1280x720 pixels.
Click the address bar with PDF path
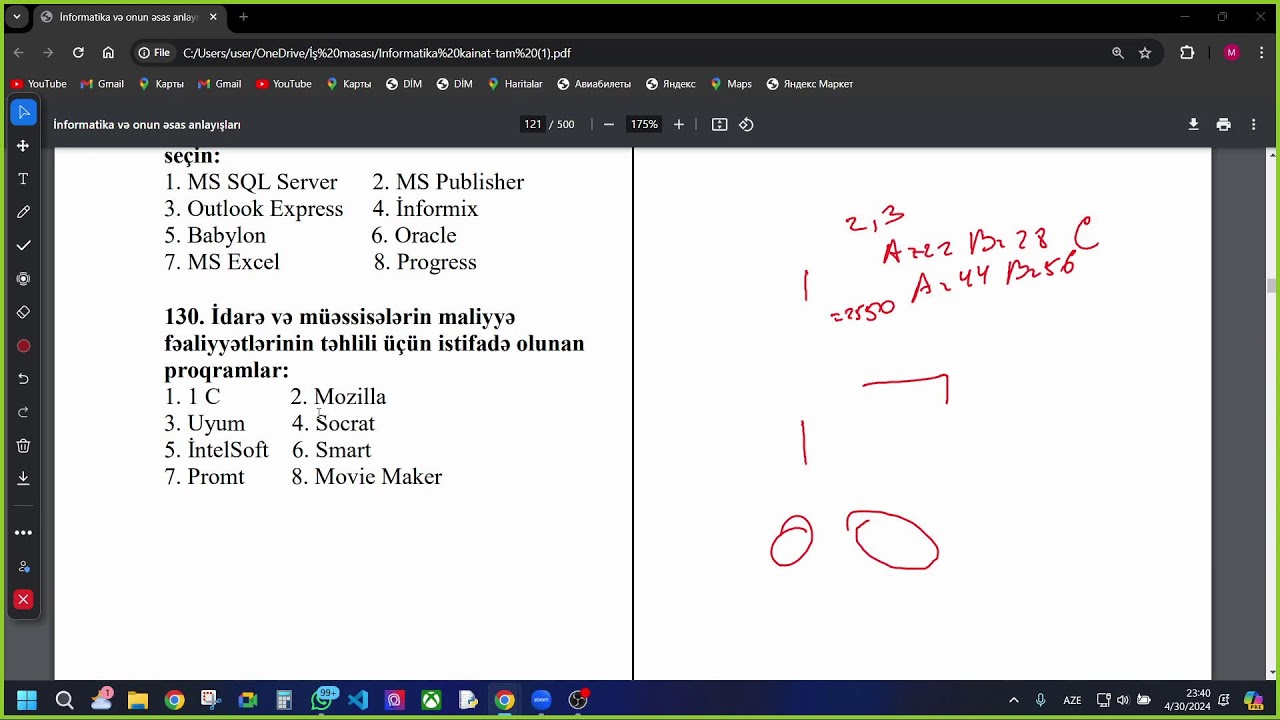tap(377, 53)
